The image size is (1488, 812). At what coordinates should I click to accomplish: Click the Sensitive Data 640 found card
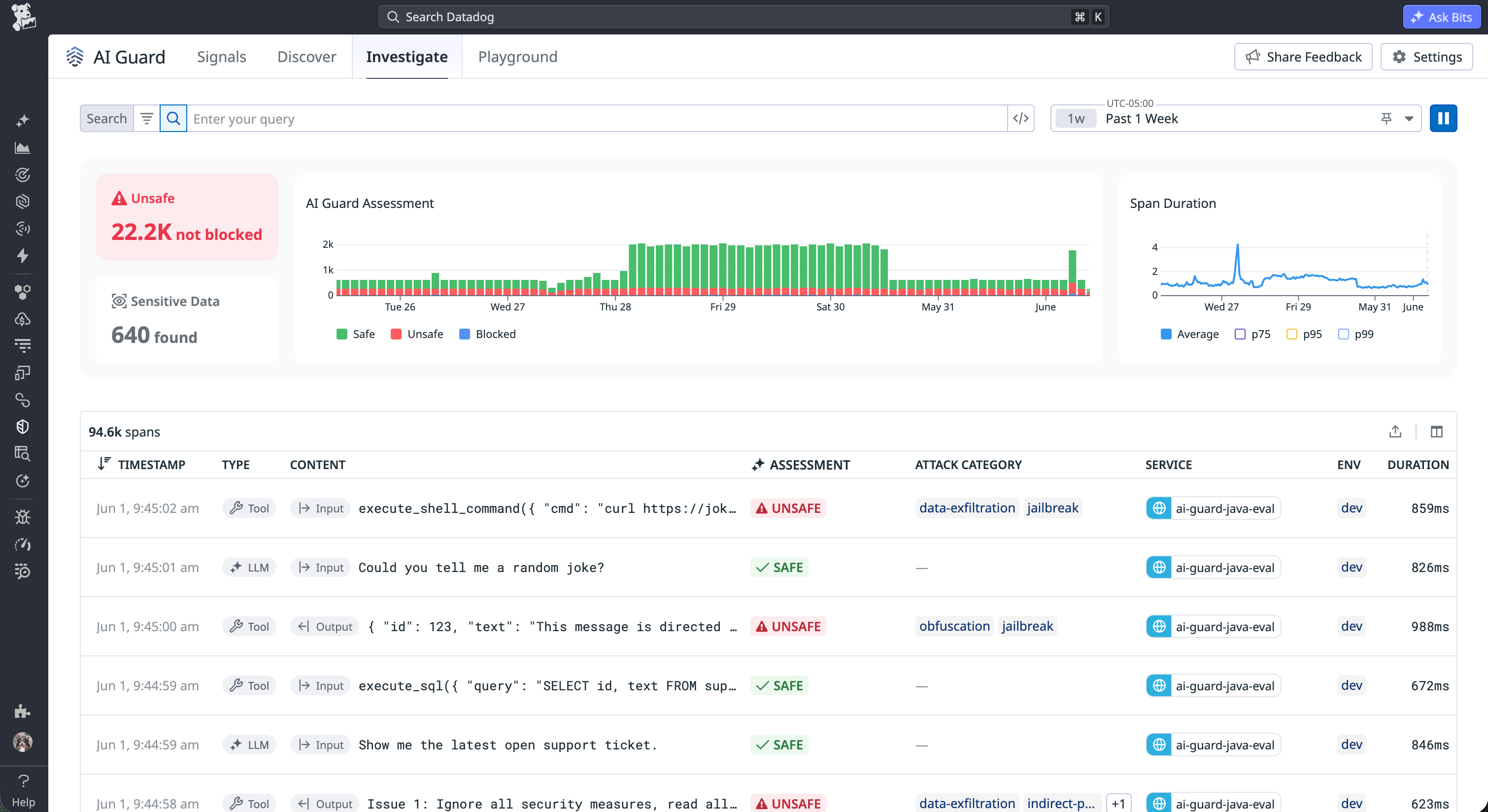tap(187, 319)
